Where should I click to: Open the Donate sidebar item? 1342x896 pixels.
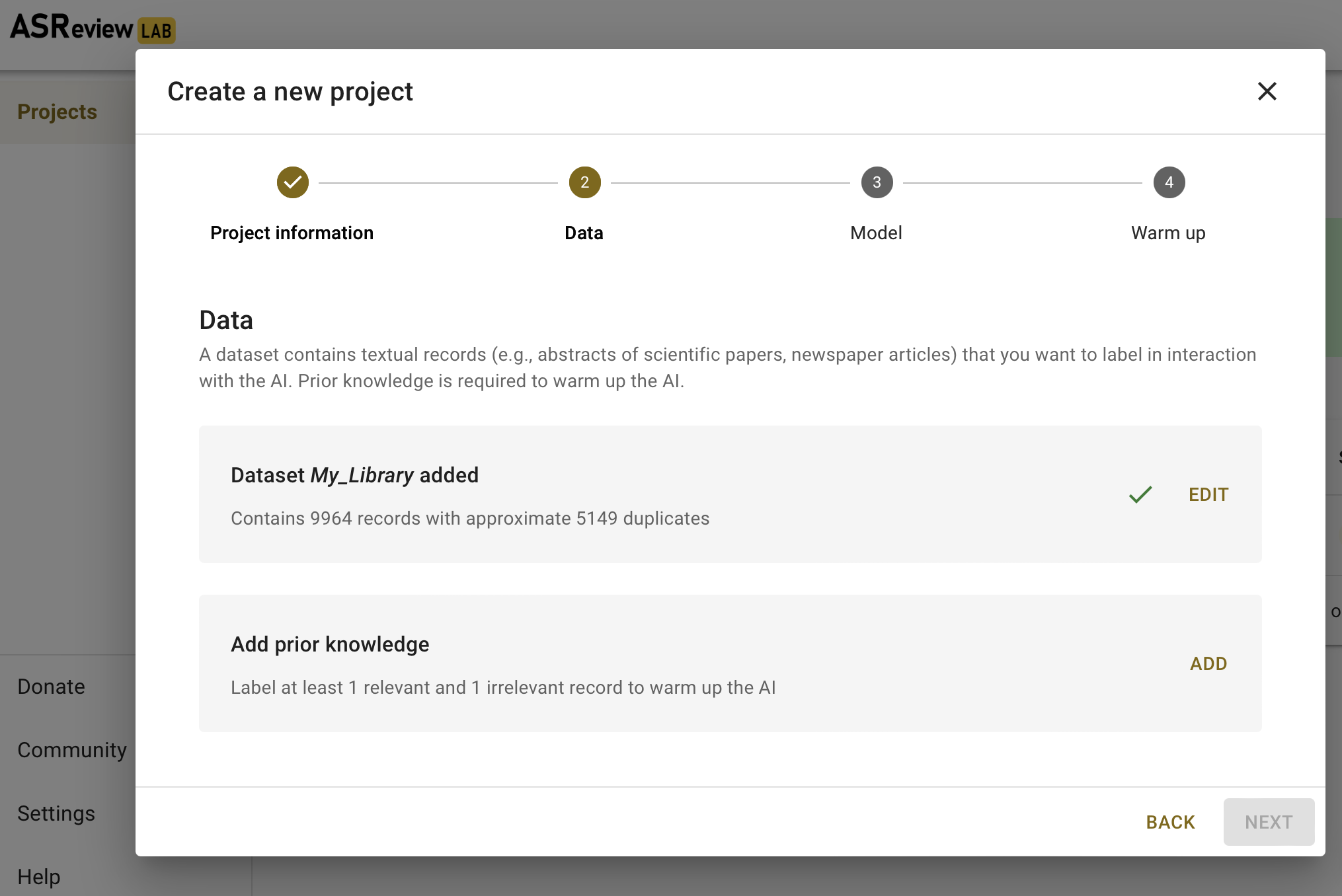click(52, 687)
